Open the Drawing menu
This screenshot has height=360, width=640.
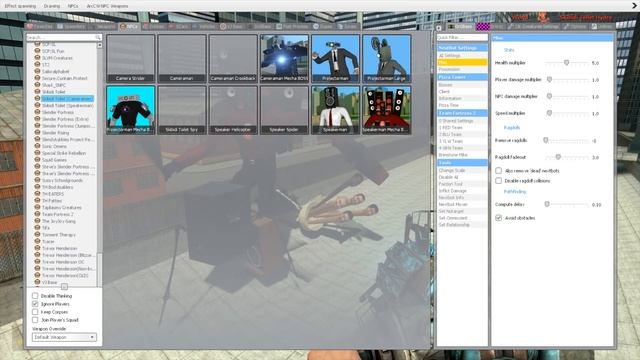click(52, 6)
